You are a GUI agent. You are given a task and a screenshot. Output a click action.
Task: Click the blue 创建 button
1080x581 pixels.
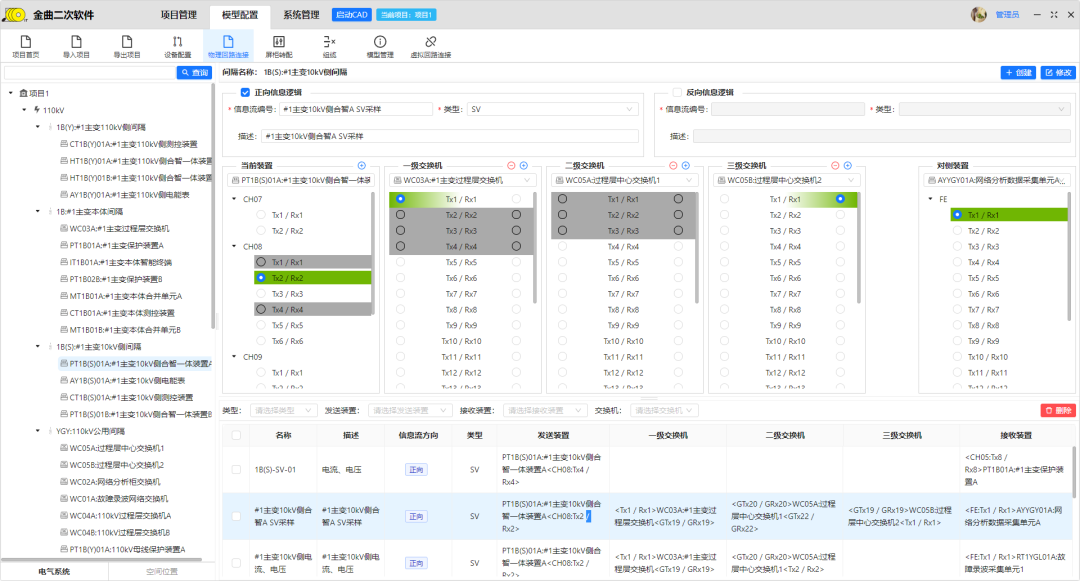click(1018, 73)
